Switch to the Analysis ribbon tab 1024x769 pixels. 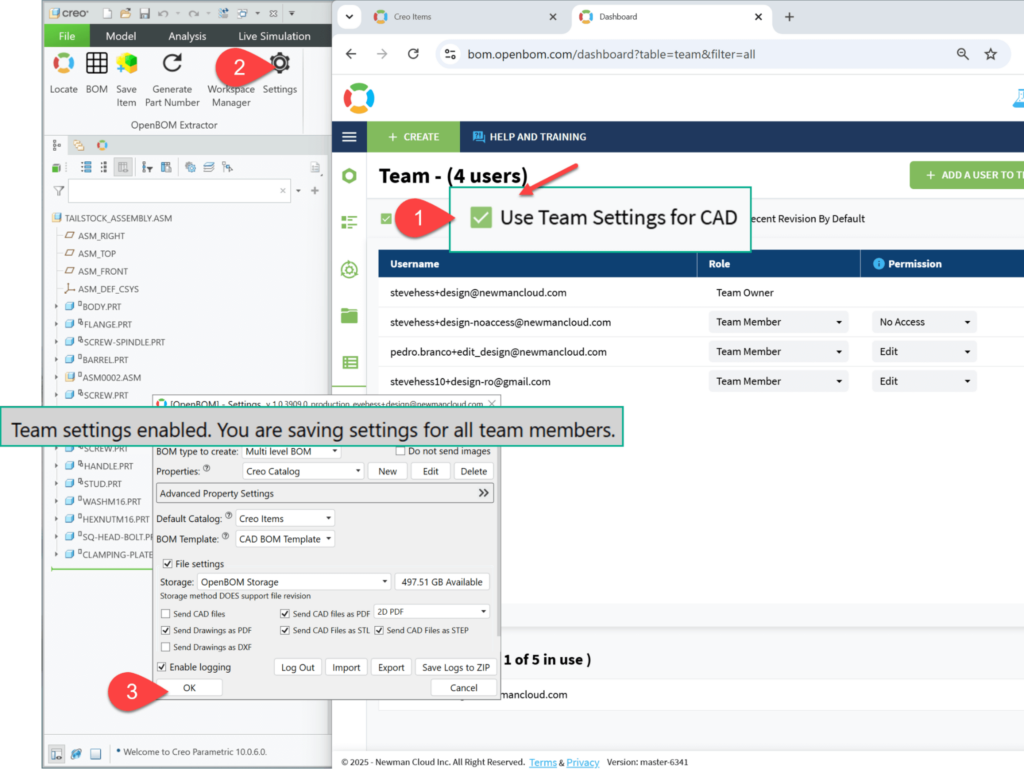click(x=187, y=36)
